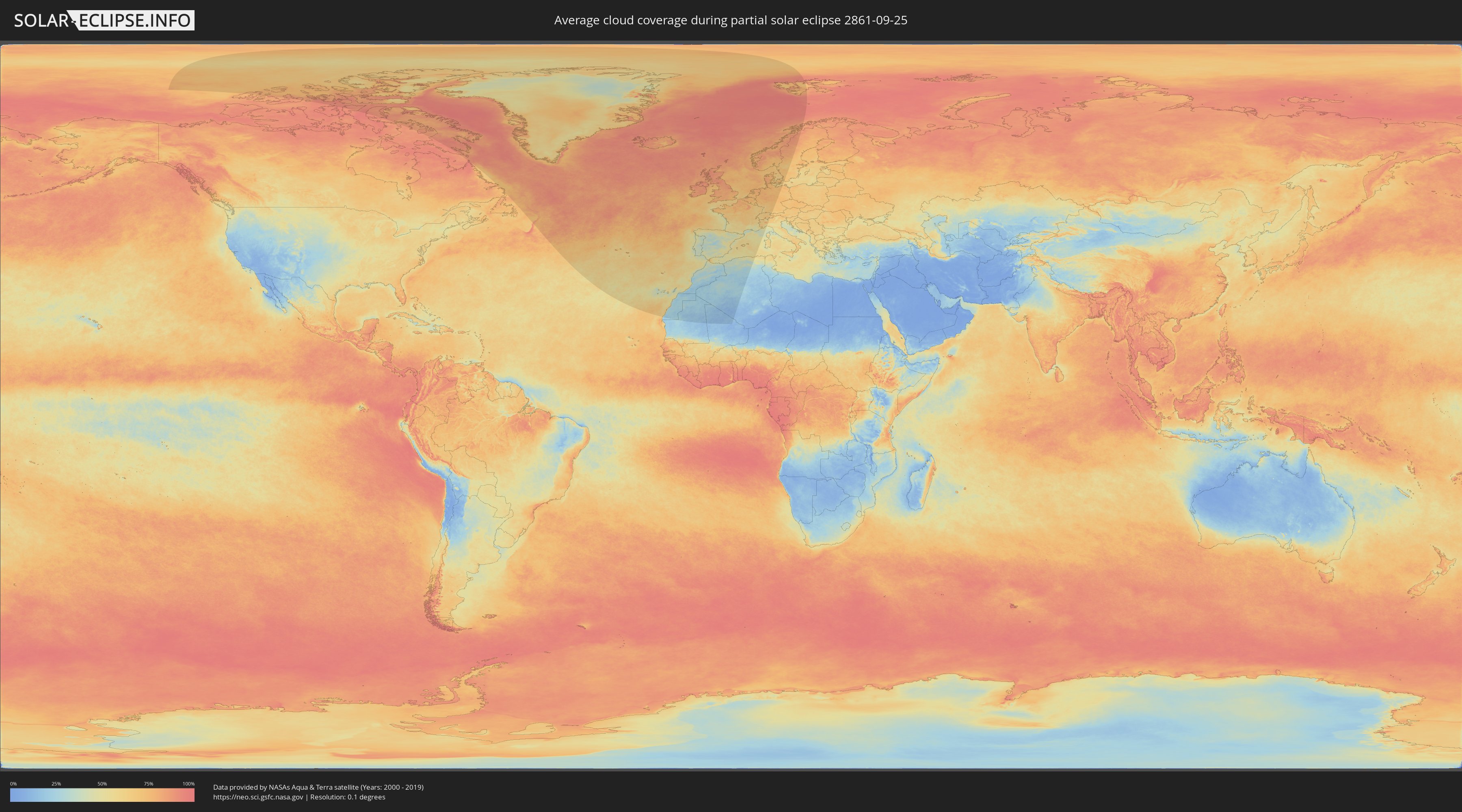Open the neo.sci.gsfc.nasa.gov link
This screenshot has width=1462, height=812.
(x=258, y=797)
